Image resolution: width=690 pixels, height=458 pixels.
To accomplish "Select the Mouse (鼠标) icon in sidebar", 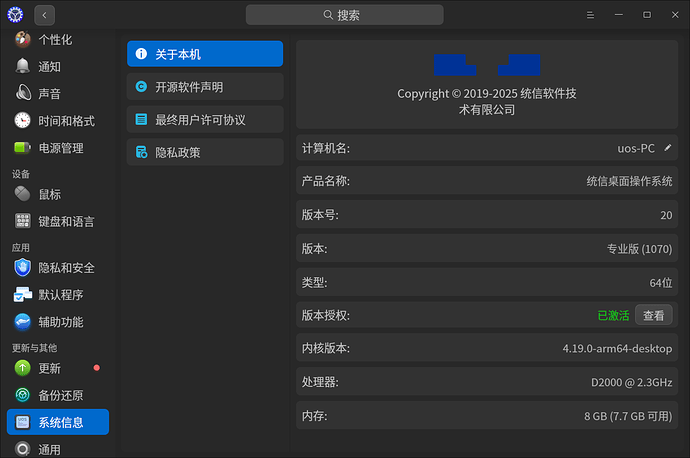I will 22,194.
